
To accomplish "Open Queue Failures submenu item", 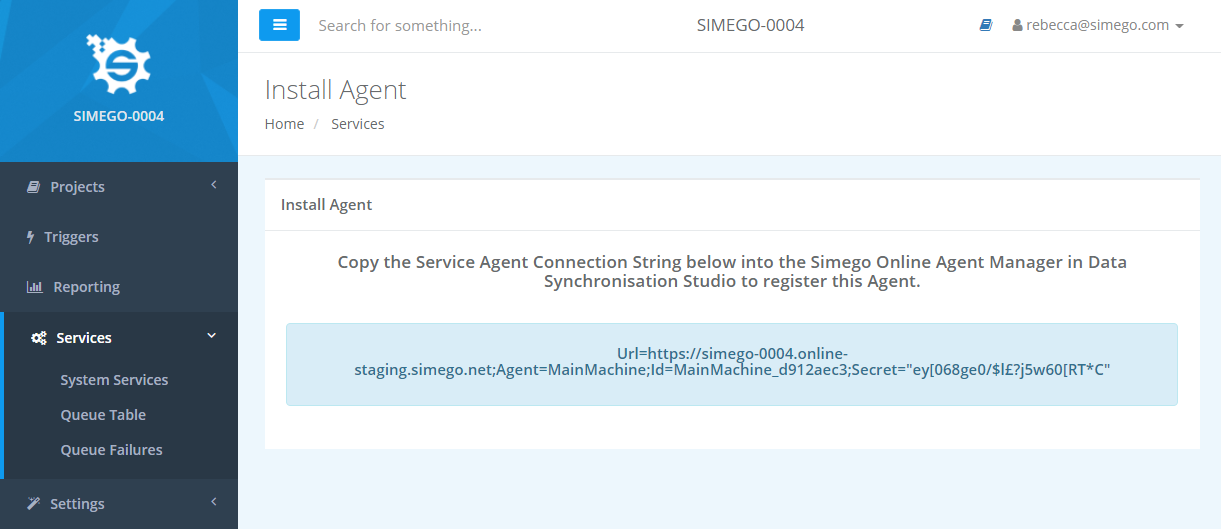I will 111,450.
